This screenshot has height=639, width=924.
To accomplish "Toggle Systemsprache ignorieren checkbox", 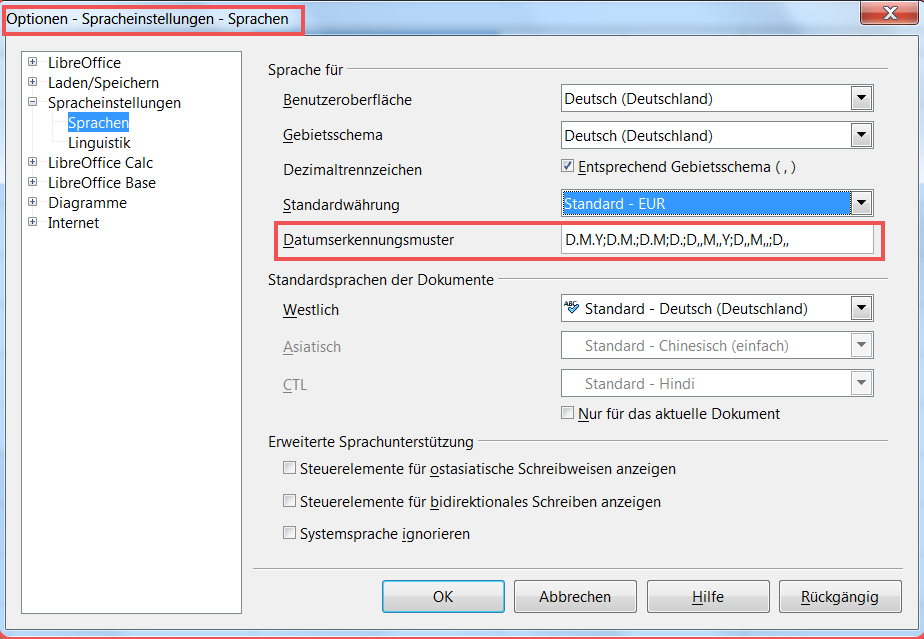I will click(289, 533).
